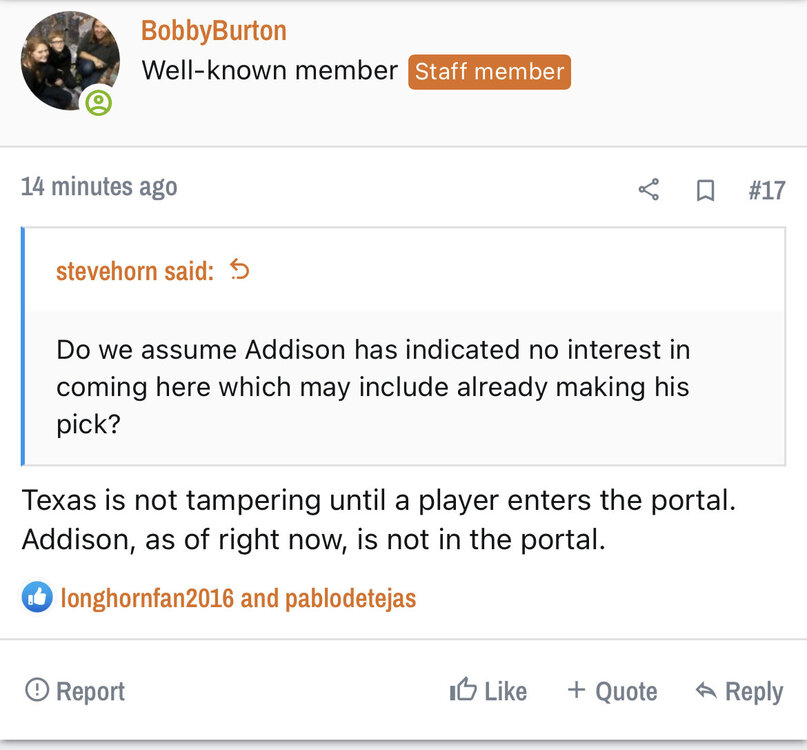
Task: View longhornfan2016's profile from the likes list
Action: (147, 598)
